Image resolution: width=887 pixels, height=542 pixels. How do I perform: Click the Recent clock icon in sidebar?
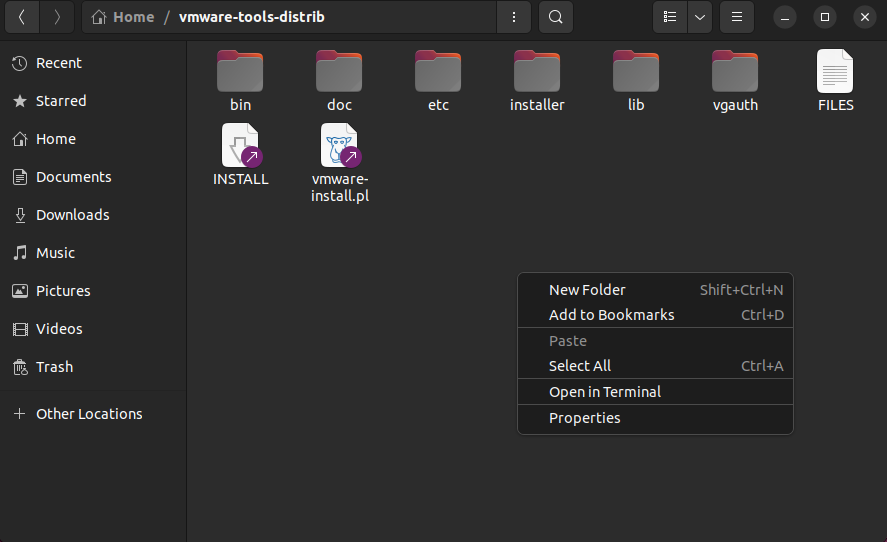click(x=20, y=63)
